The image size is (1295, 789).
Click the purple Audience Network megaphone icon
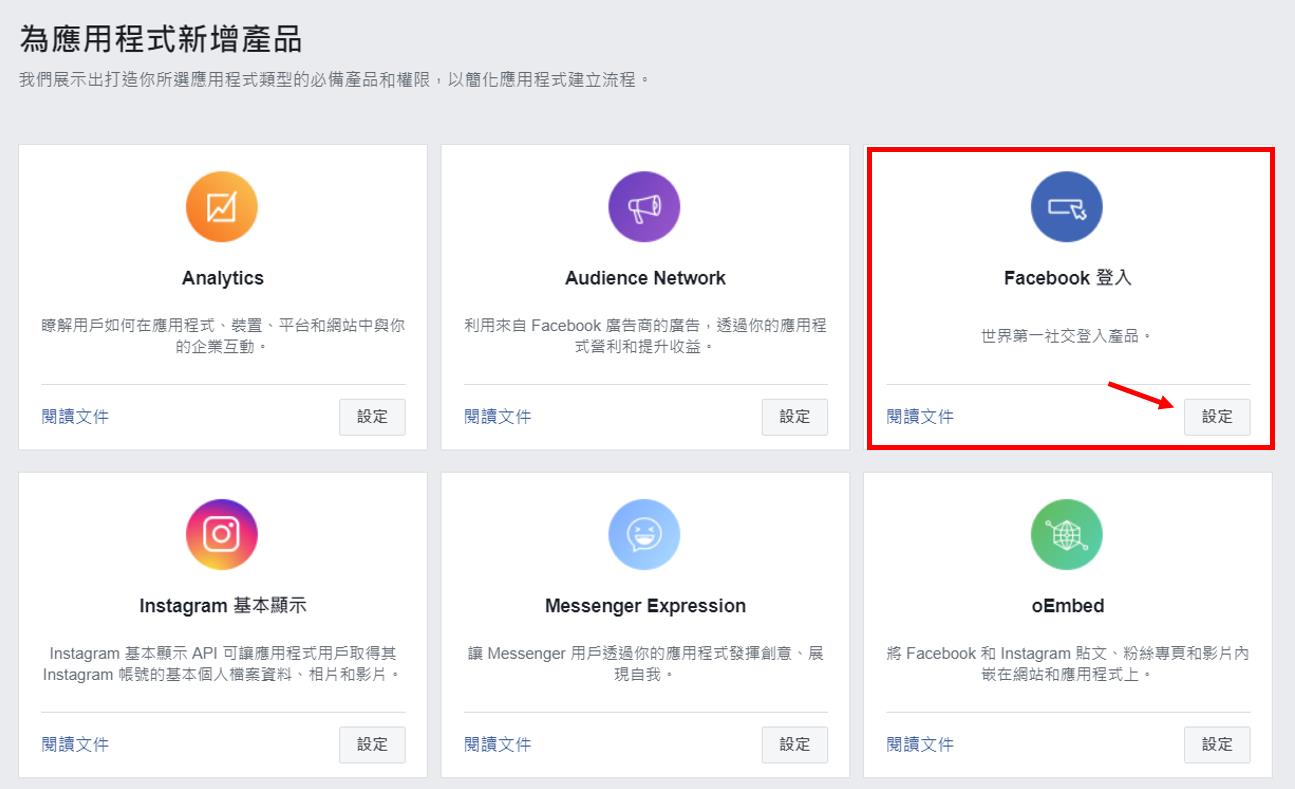(644, 207)
